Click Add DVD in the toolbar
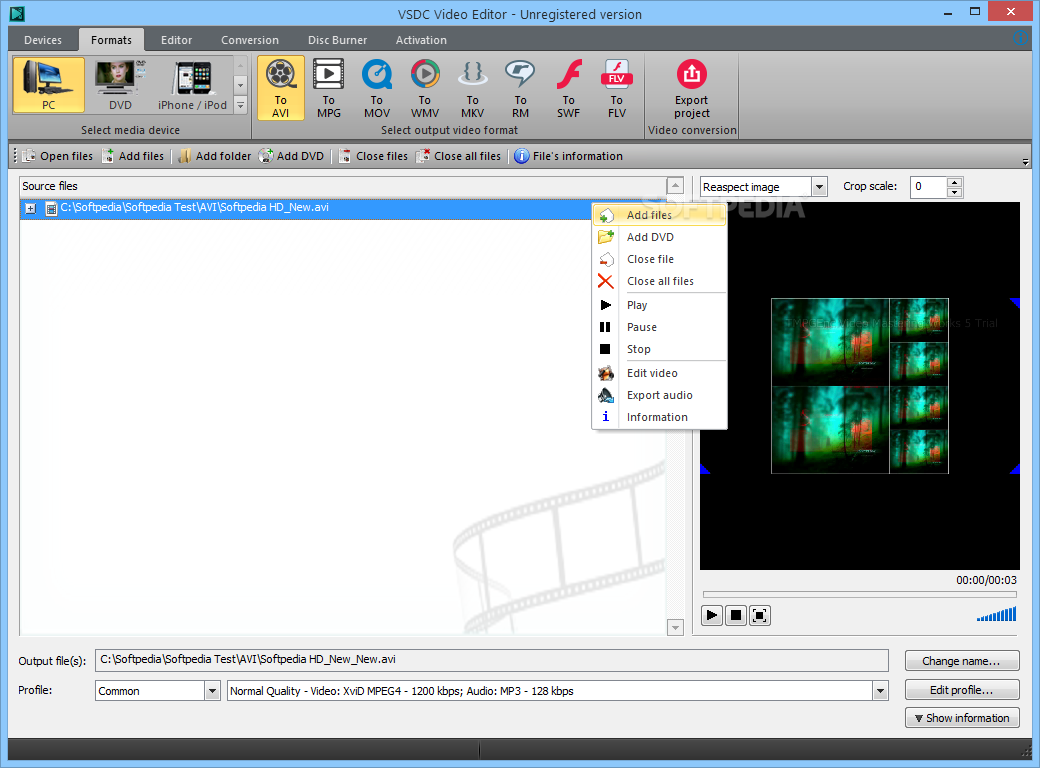 pyautogui.click(x=292, y=156)
